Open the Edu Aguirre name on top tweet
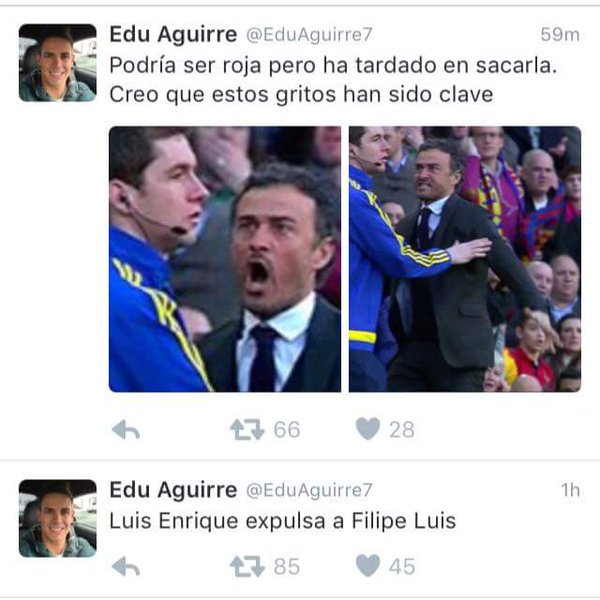Image resolution: width=600 pixels, height=600 pixels. tap(173, 34)
